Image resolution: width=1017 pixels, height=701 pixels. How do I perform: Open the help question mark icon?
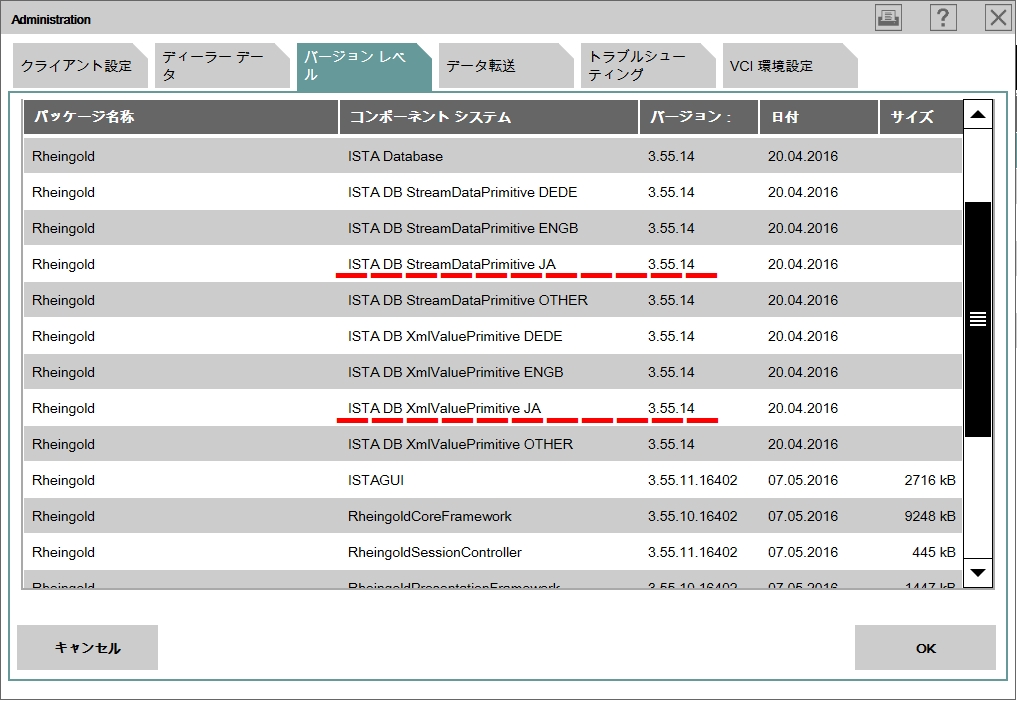(x=943, y=18)
